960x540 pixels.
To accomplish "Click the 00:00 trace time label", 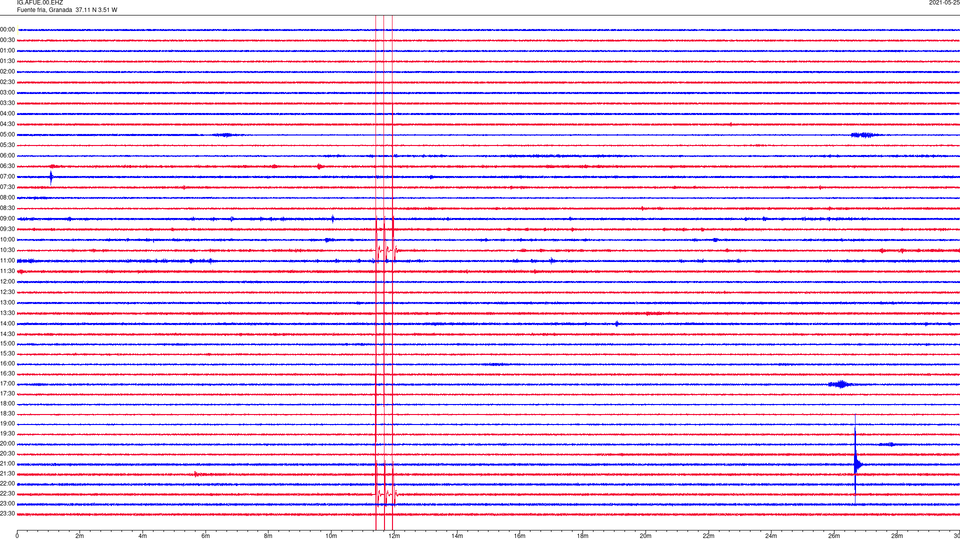I will (7, 29).
